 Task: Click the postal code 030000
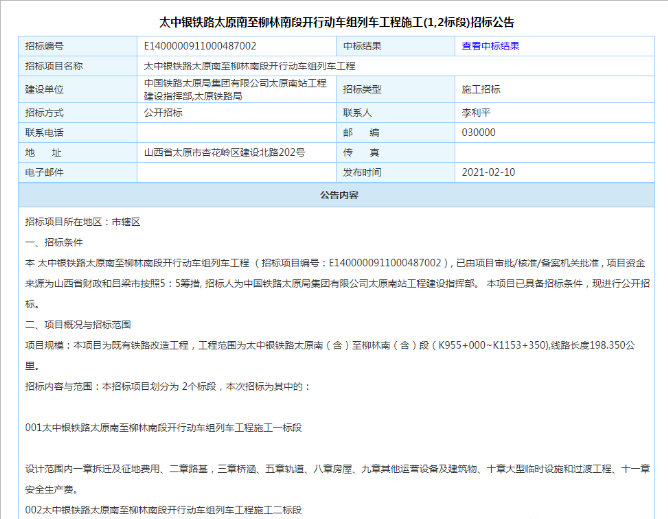click(479, 133)
